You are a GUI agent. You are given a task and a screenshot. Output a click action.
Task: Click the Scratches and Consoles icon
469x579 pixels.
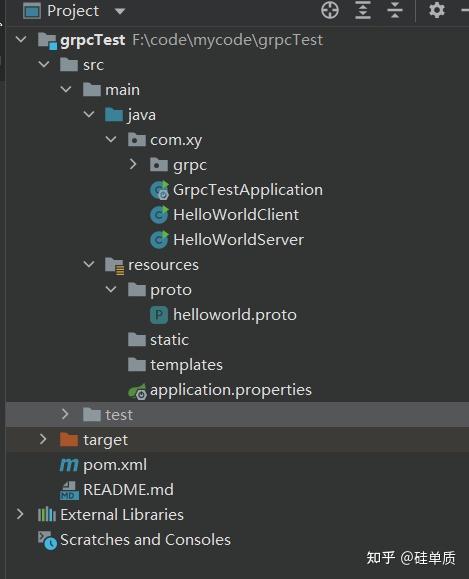pyautogui.click(x=47, y=541)
